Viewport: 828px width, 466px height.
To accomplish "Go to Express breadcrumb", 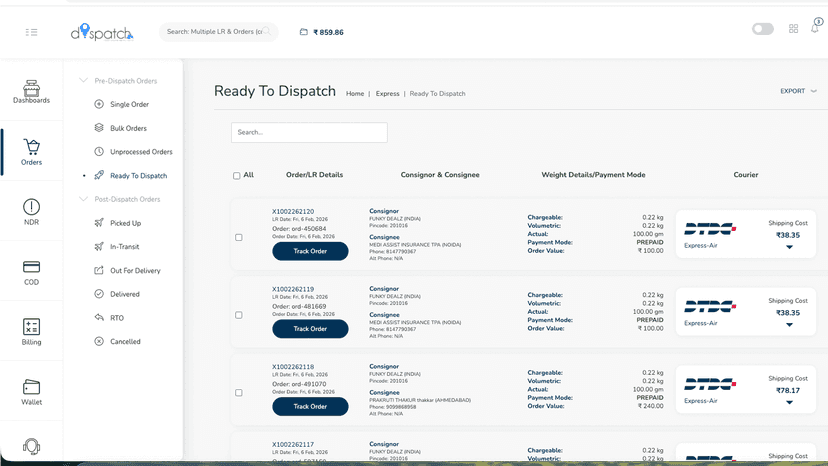I will point(387,94).
